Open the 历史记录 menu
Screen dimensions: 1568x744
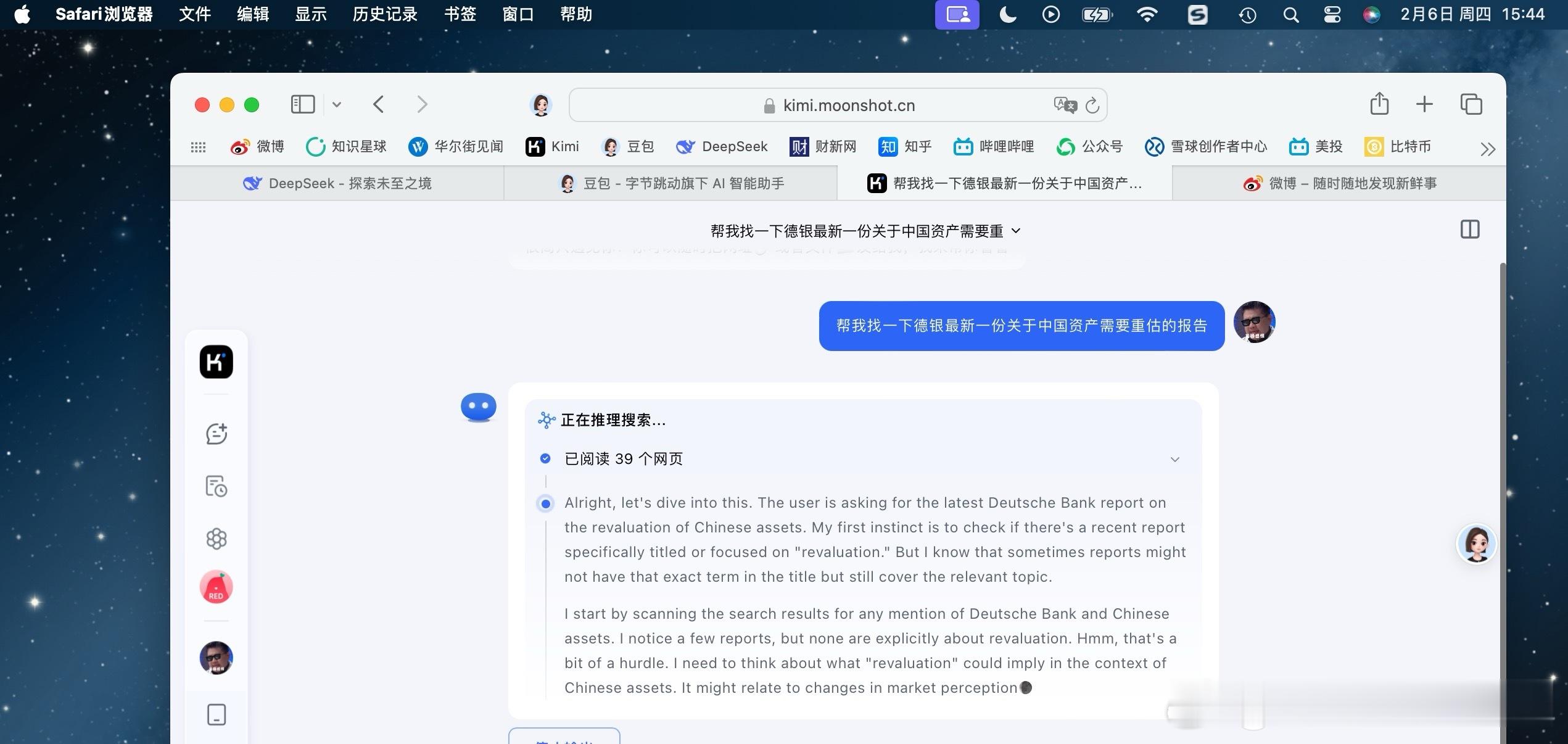click(385, 14)
